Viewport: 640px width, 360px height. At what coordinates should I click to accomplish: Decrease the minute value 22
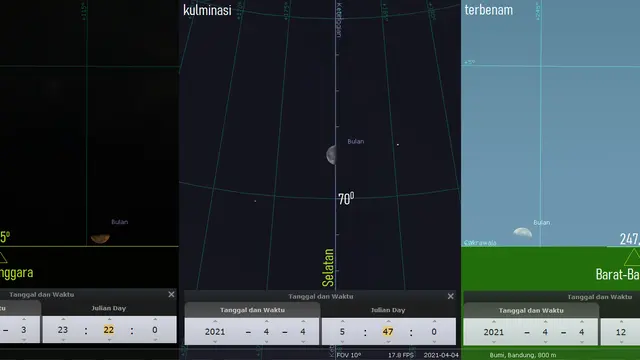coord(109,340)
